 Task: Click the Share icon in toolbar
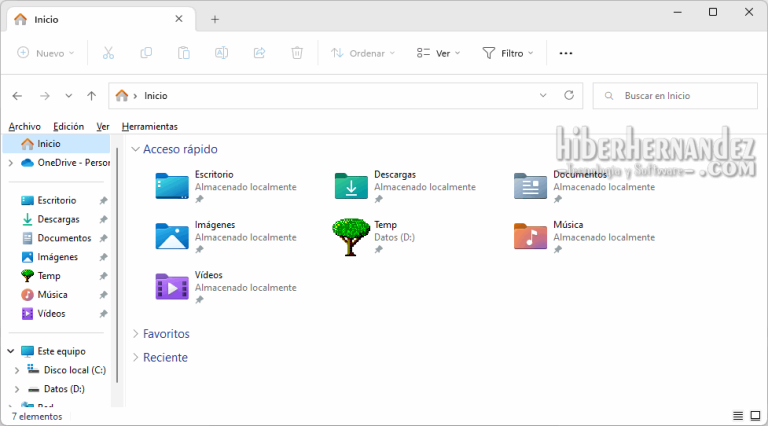pyautogui.click(x=259, y=53)
